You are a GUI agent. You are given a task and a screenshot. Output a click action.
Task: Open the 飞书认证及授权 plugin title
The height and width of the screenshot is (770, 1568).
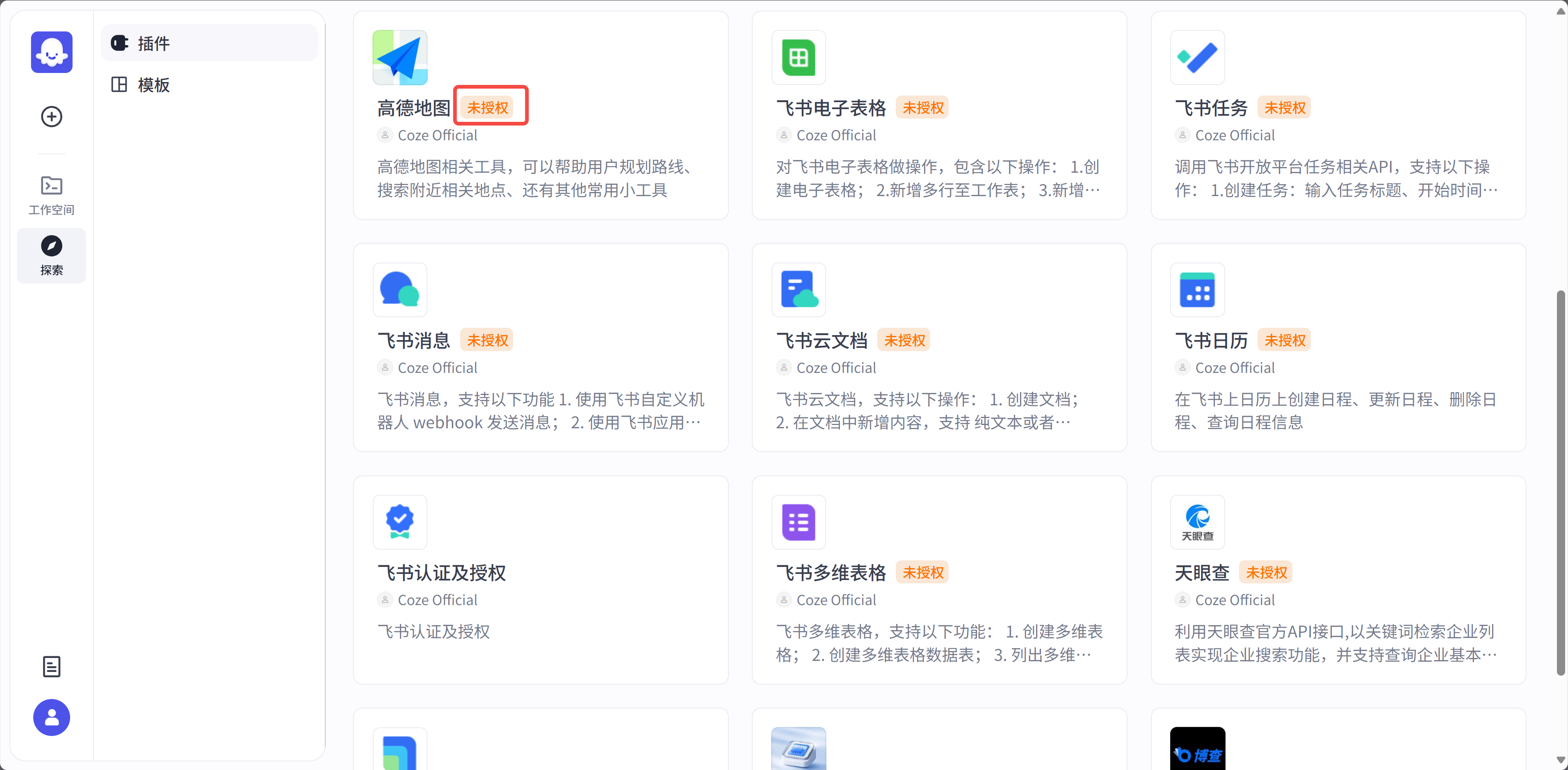[x=441, y=573]
